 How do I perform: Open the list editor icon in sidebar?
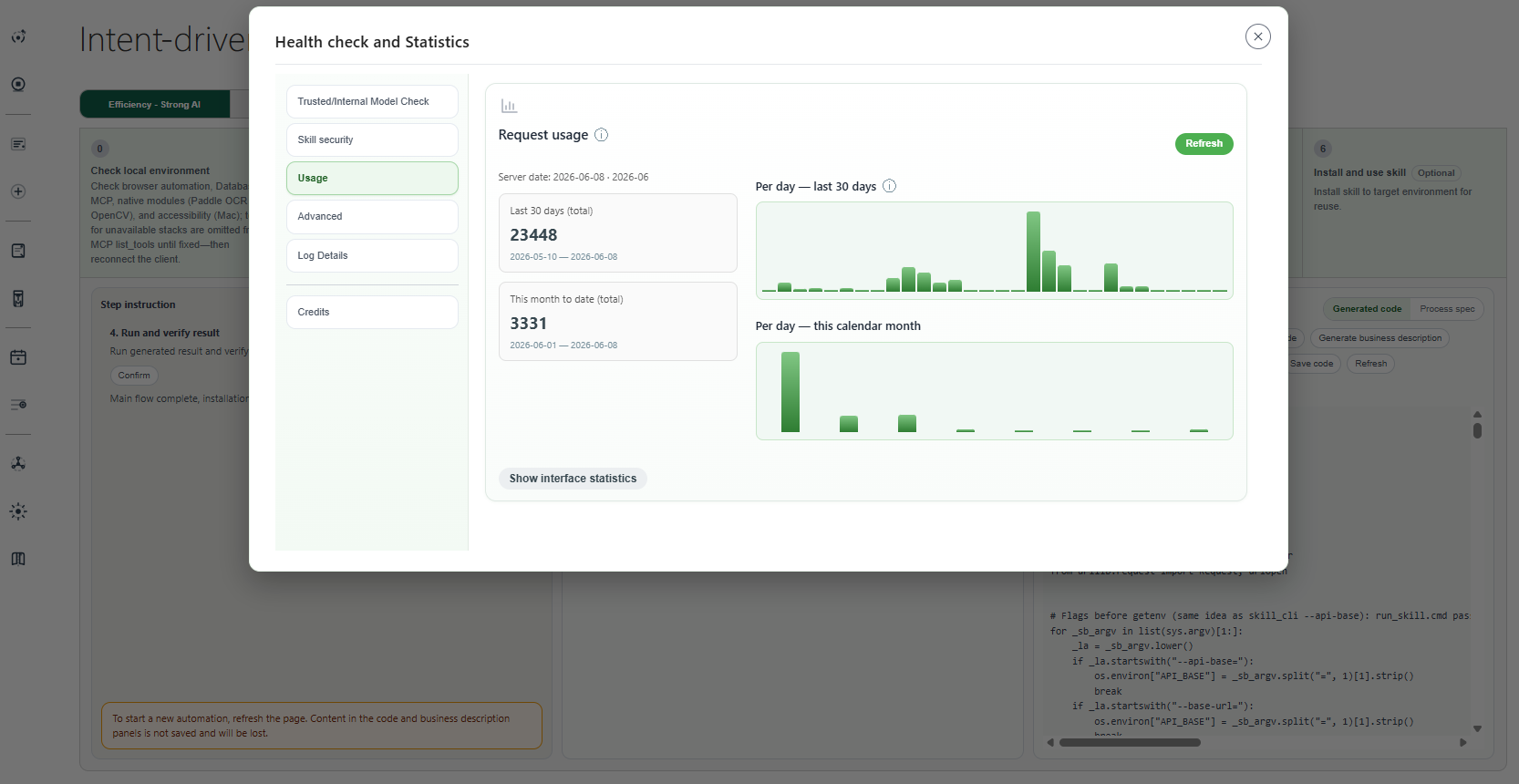(18, 144)
